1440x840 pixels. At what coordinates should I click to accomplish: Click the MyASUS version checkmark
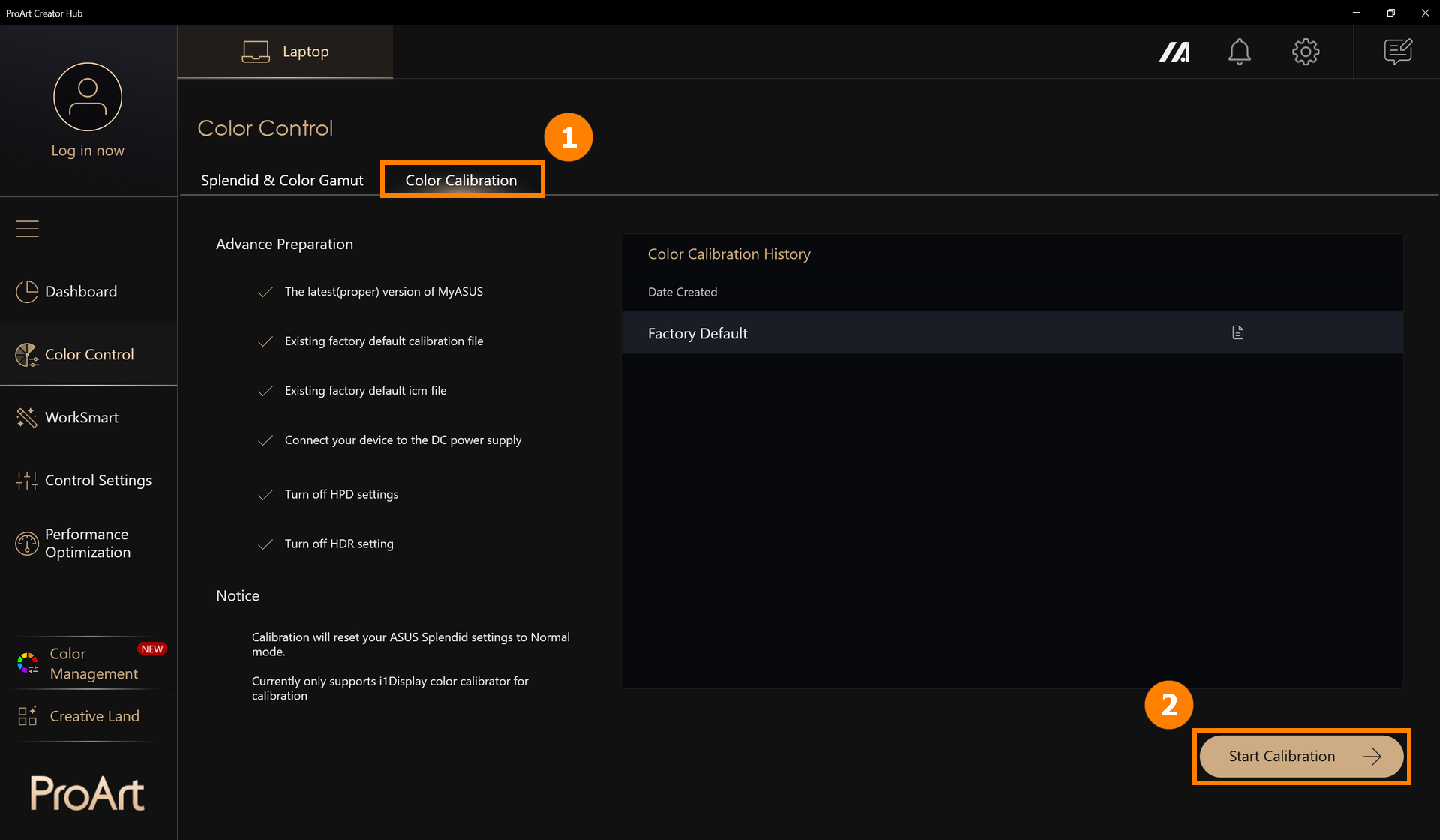point(265,292)
